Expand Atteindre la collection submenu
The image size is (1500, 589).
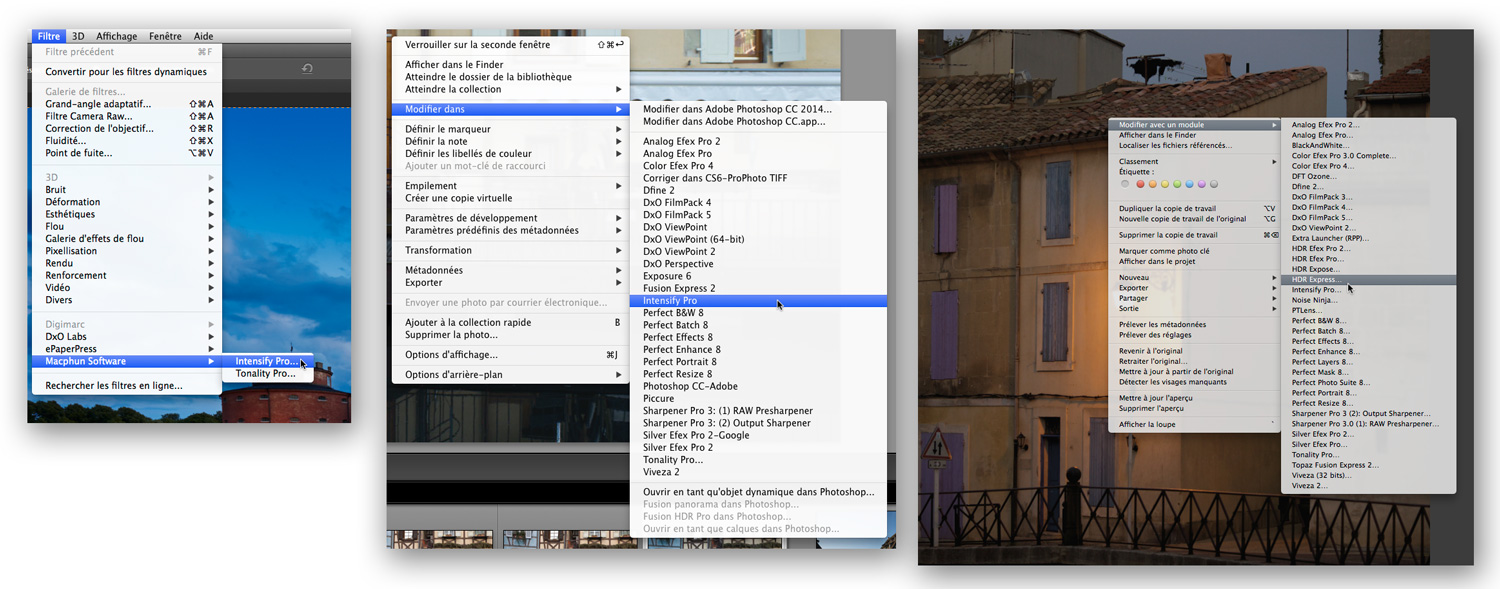[510, 89]
